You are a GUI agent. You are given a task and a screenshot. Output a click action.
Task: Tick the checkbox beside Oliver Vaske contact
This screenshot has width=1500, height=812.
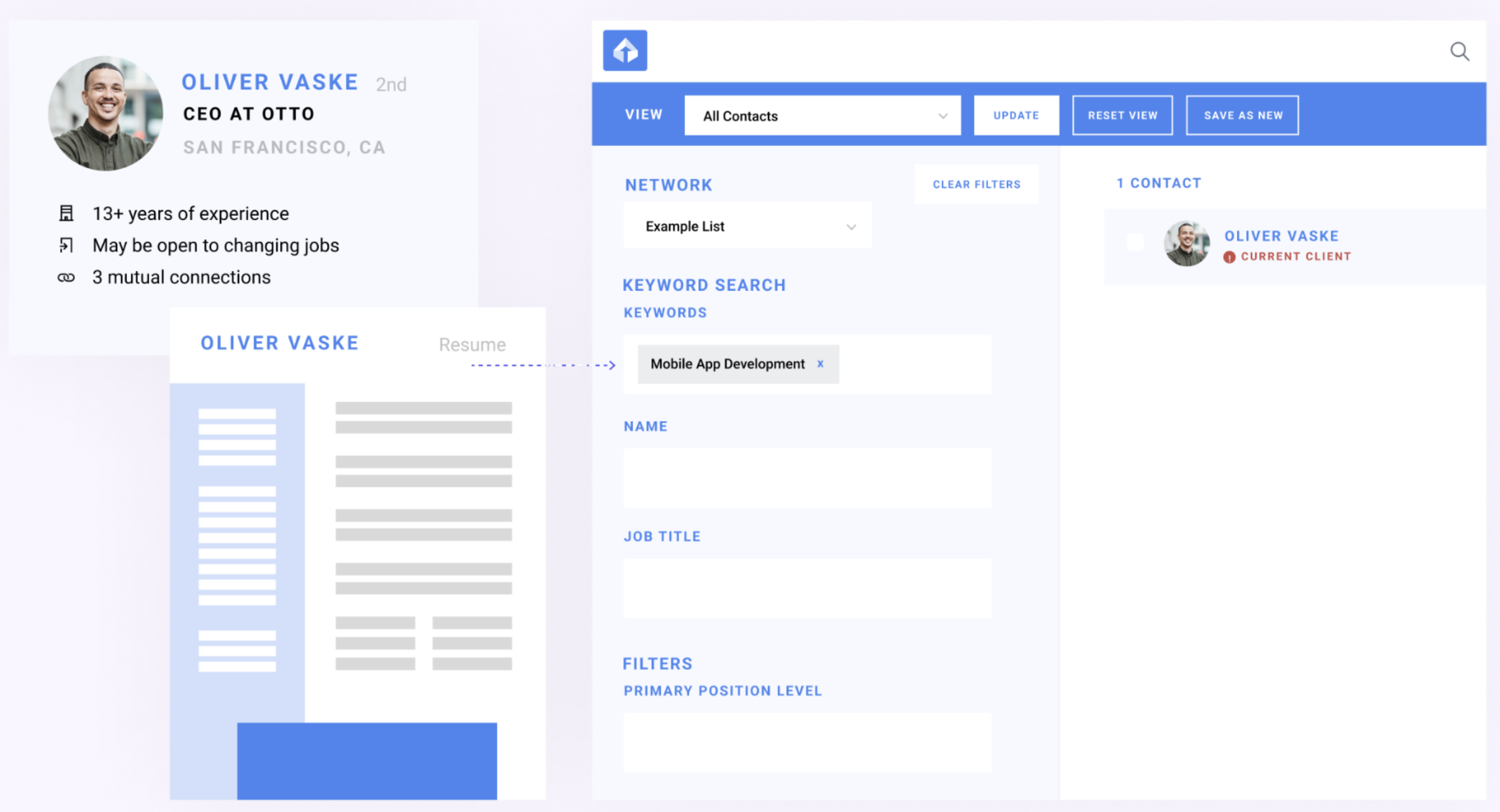1135,242
